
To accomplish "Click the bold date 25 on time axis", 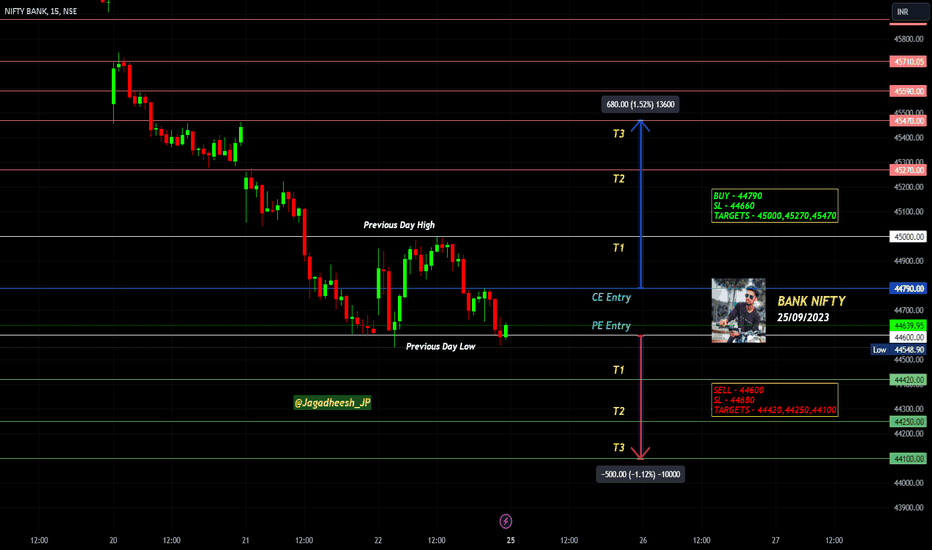I will (x=511, y=540).
